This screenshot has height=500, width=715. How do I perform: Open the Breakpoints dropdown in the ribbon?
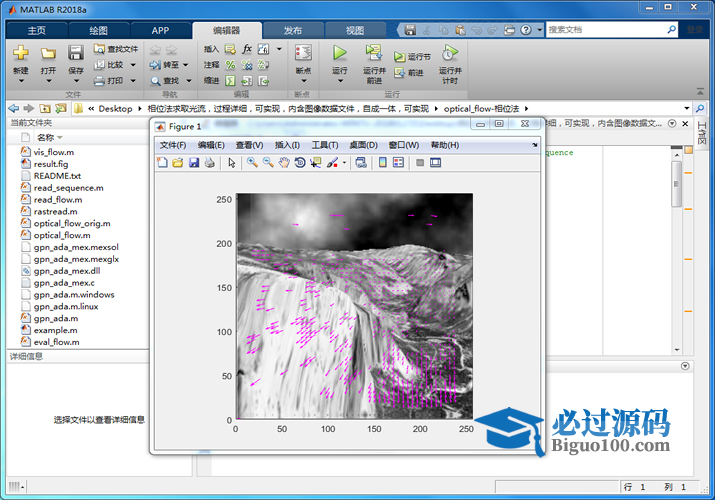point(303,71)
